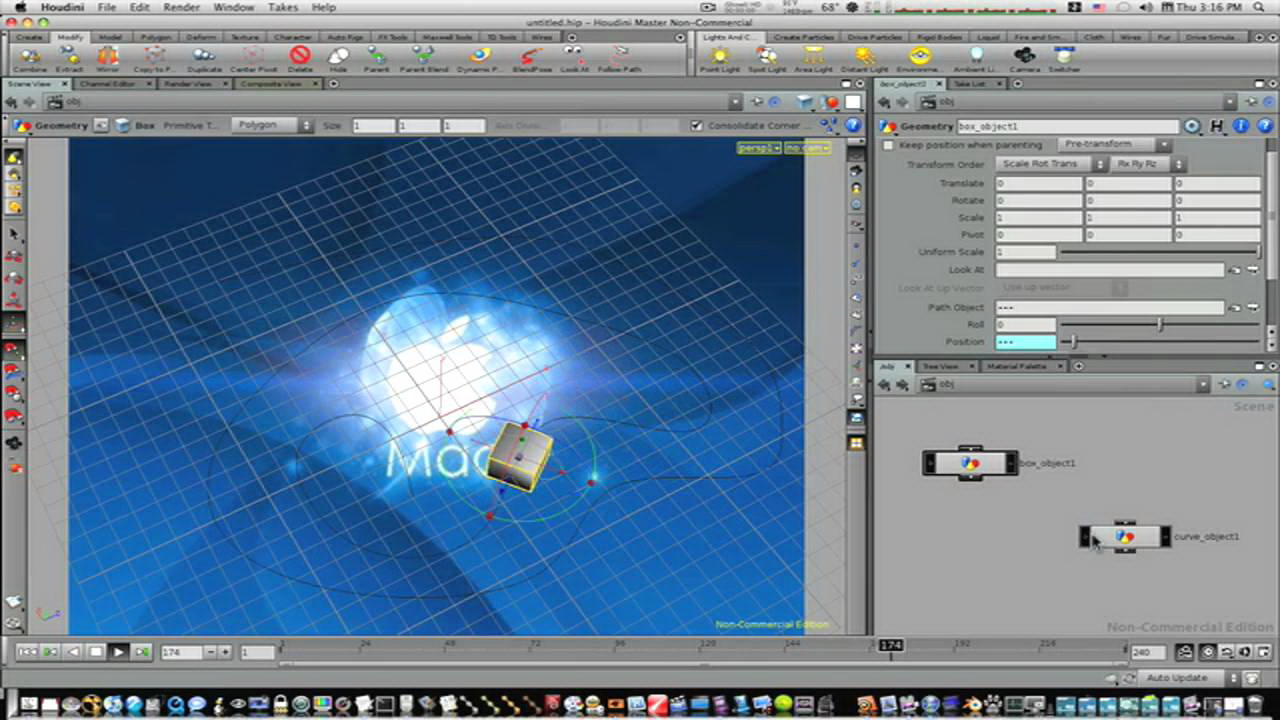This screenshot has width=1280, height=720.
Task: Toggle Consolidate Corner checkbox
Action: click(697, 126)
